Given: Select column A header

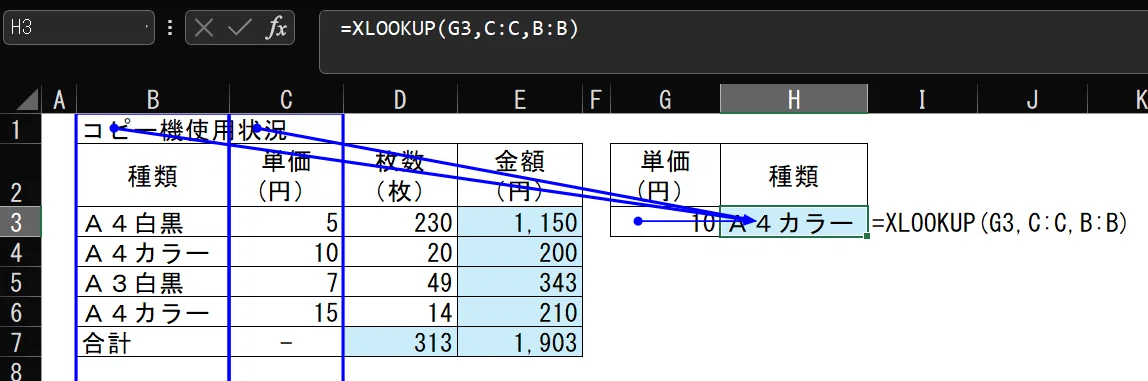Looking at the screenshot, I should tap(59, 100).
